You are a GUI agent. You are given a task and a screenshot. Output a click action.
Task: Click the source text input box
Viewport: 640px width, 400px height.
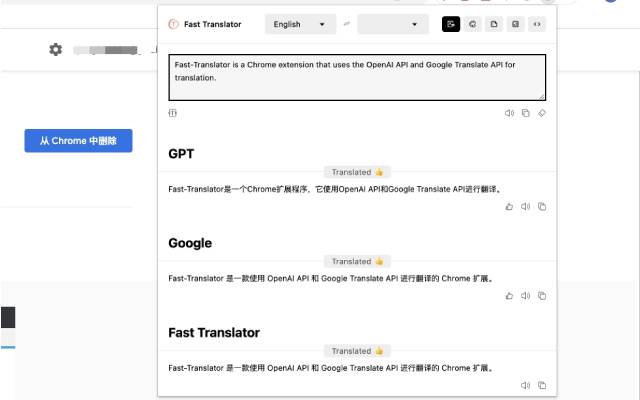point(357,77)
